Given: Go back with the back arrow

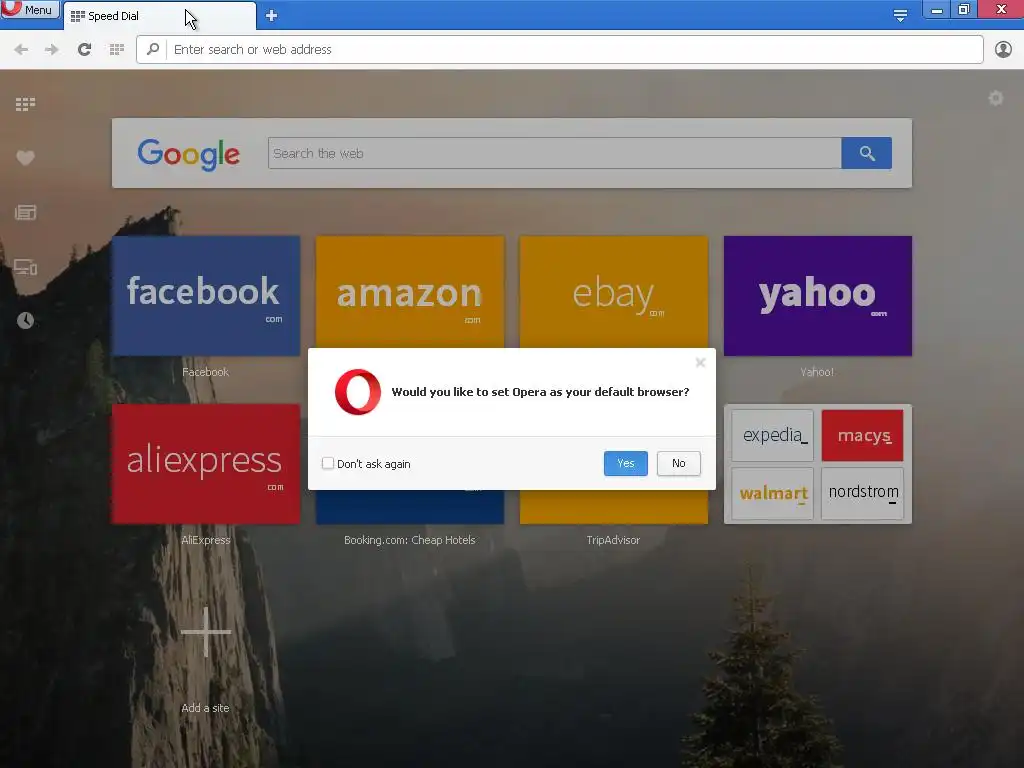Looking at the screenshot, I should (21, 50).
